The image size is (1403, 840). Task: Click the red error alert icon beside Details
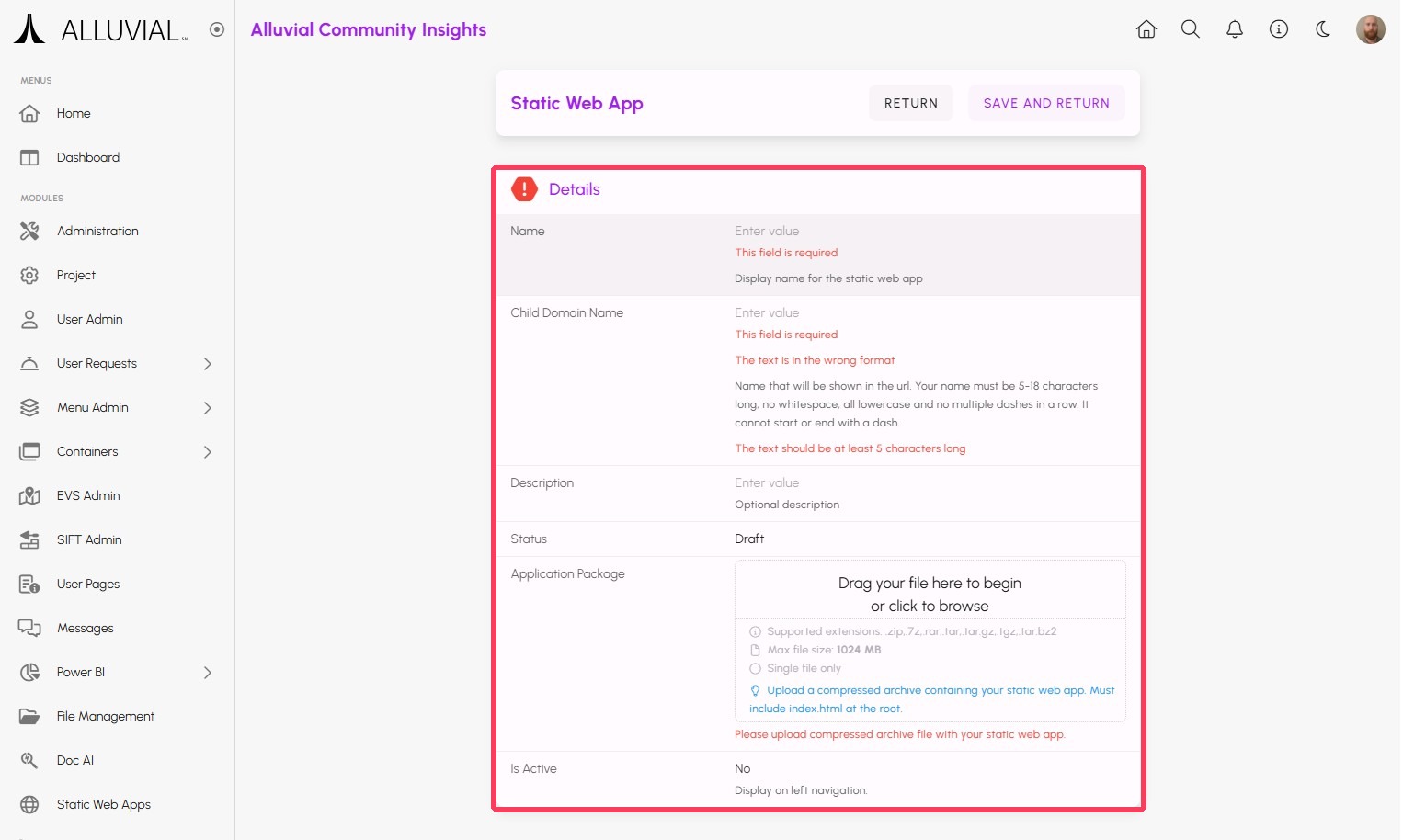[x=524, y=189]
